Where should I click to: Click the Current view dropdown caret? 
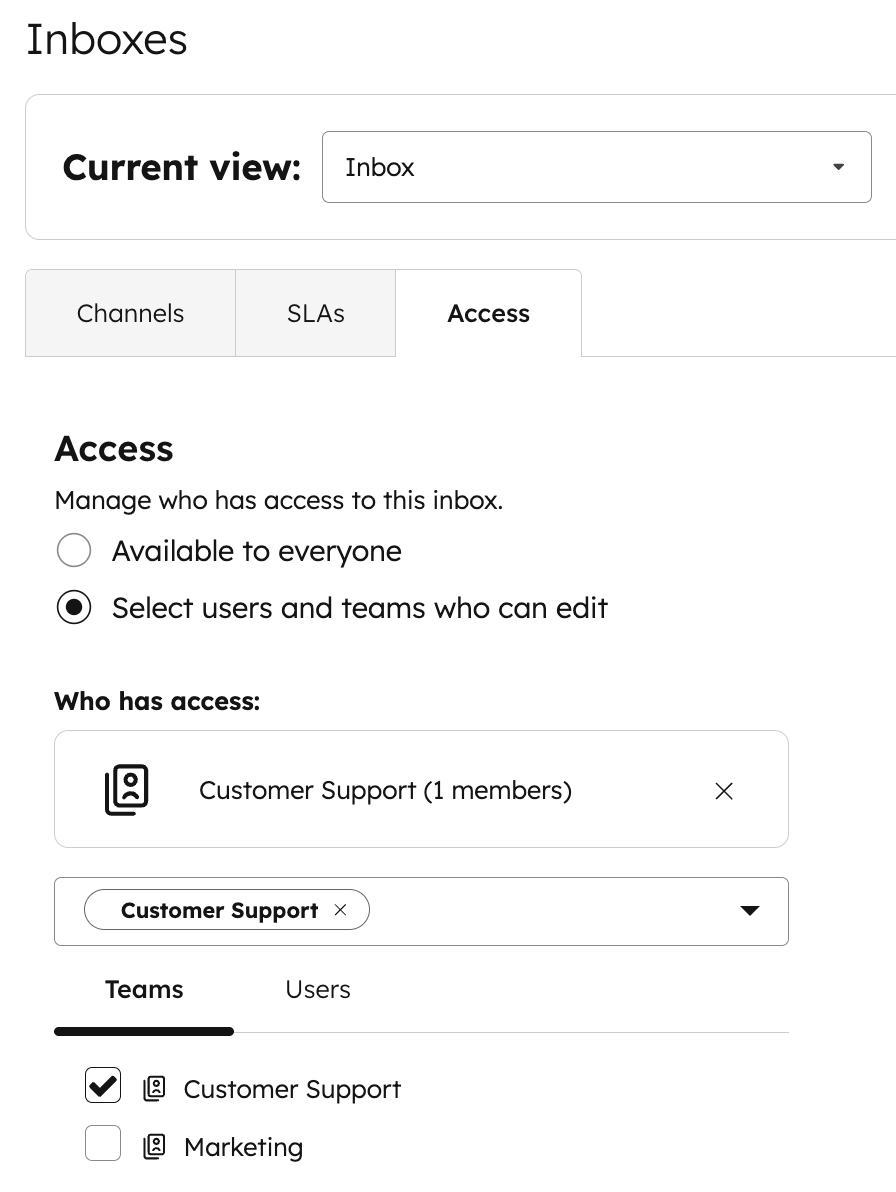click(x=839, y=167)
